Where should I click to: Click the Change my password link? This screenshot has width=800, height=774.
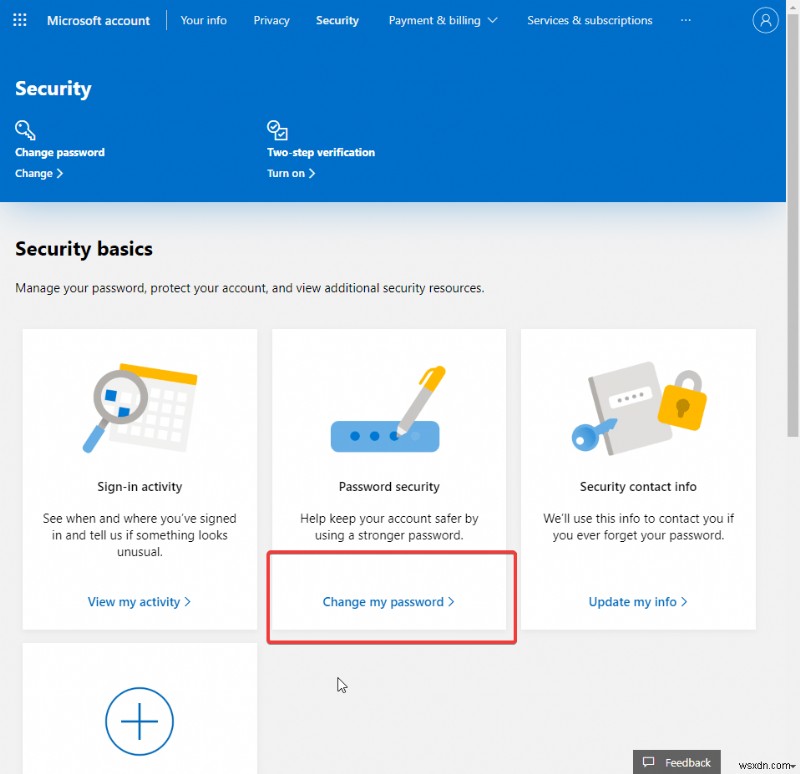pyautogui.click(x=390, y=602)
